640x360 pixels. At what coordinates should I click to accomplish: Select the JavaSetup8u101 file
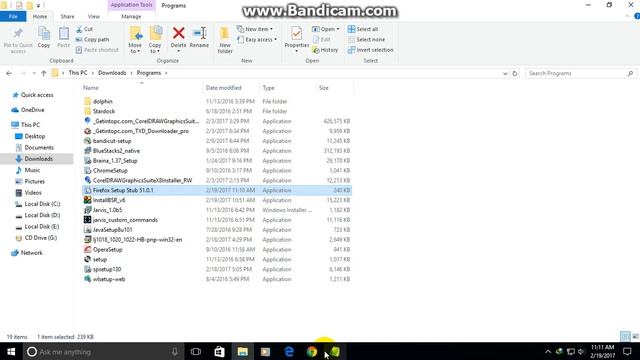coord(112,230)
